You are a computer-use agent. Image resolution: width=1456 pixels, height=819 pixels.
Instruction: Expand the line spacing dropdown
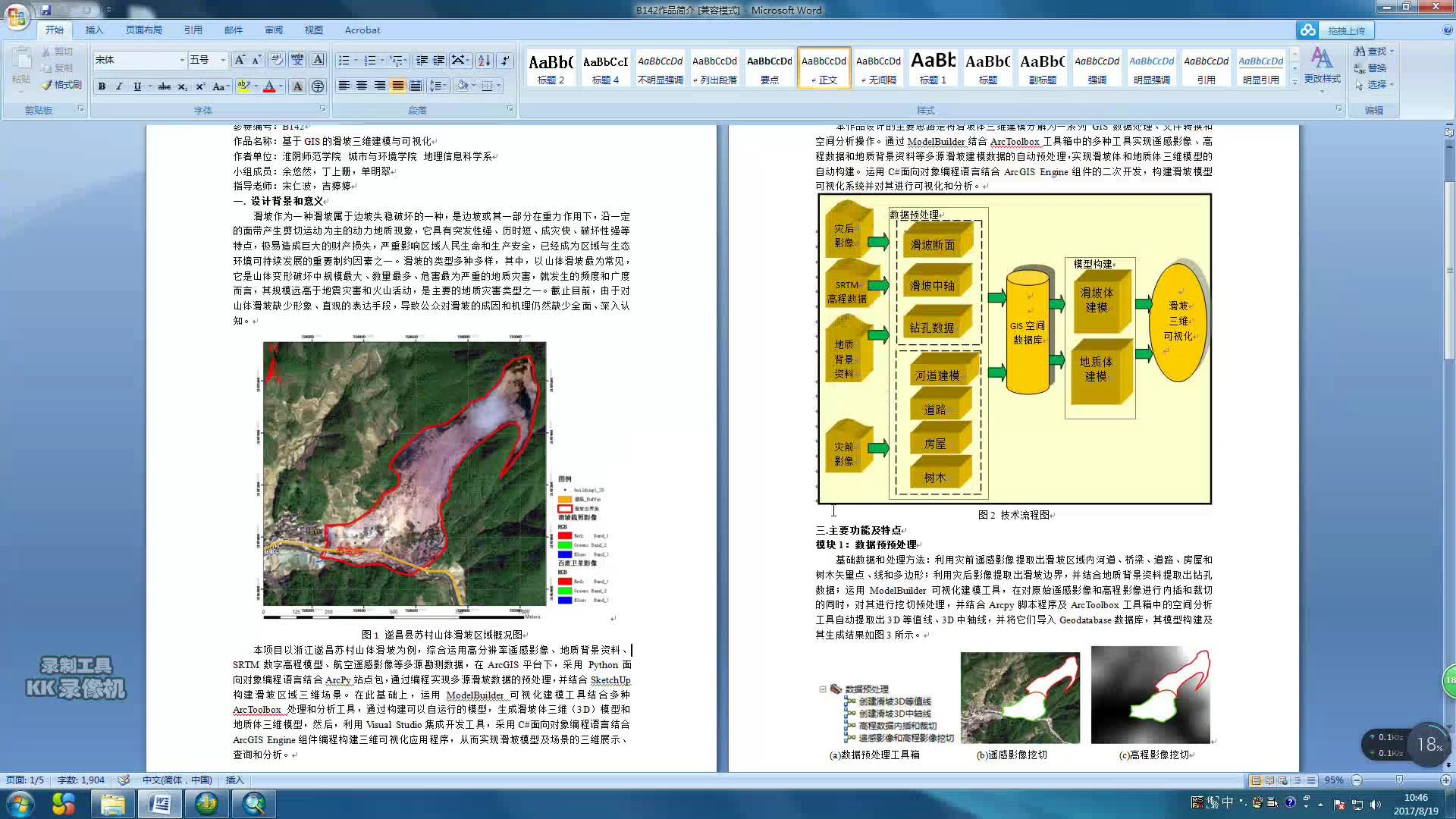(446, 86)
